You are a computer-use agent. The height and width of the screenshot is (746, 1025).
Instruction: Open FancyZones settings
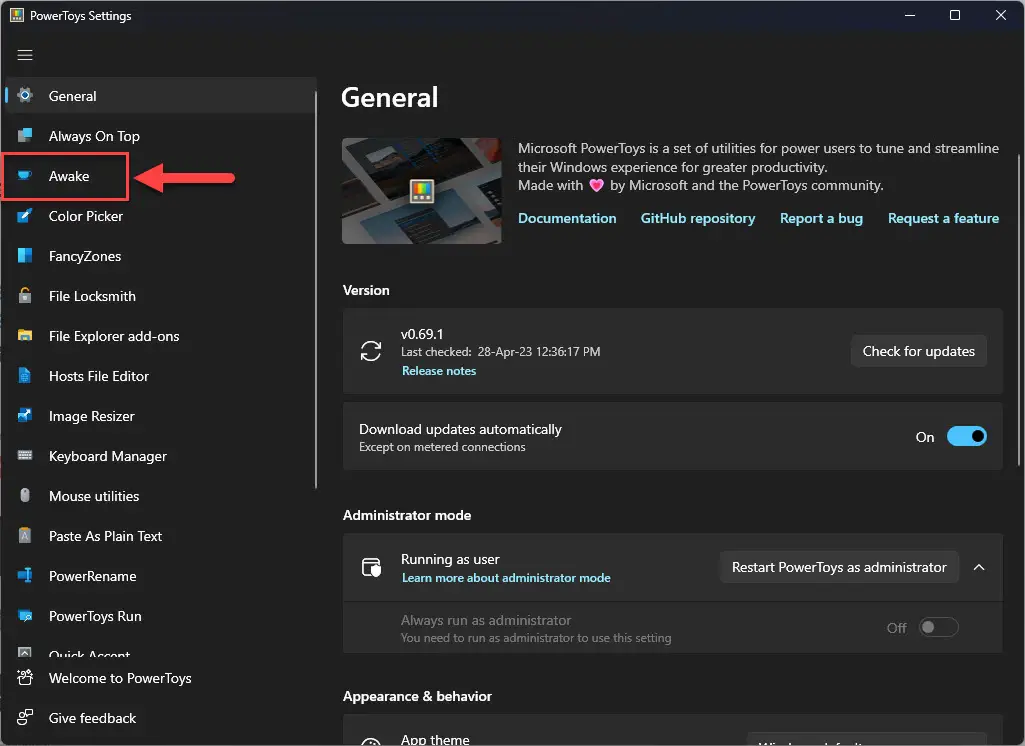coord(160,256)
